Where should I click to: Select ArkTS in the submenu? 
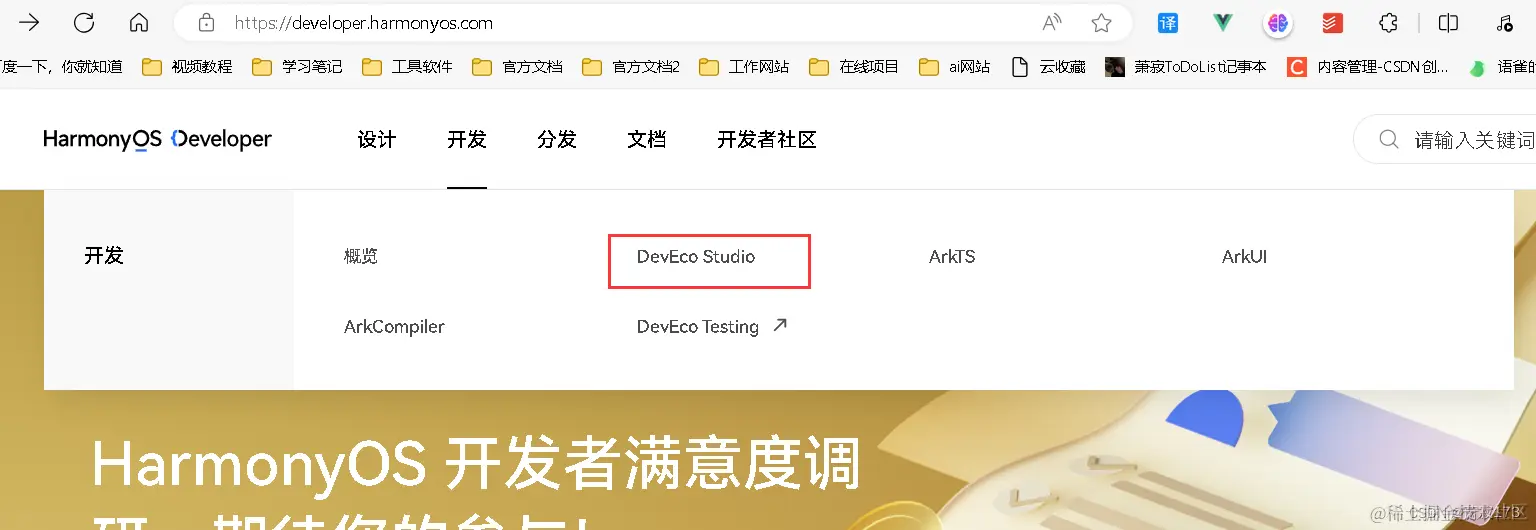952,257
